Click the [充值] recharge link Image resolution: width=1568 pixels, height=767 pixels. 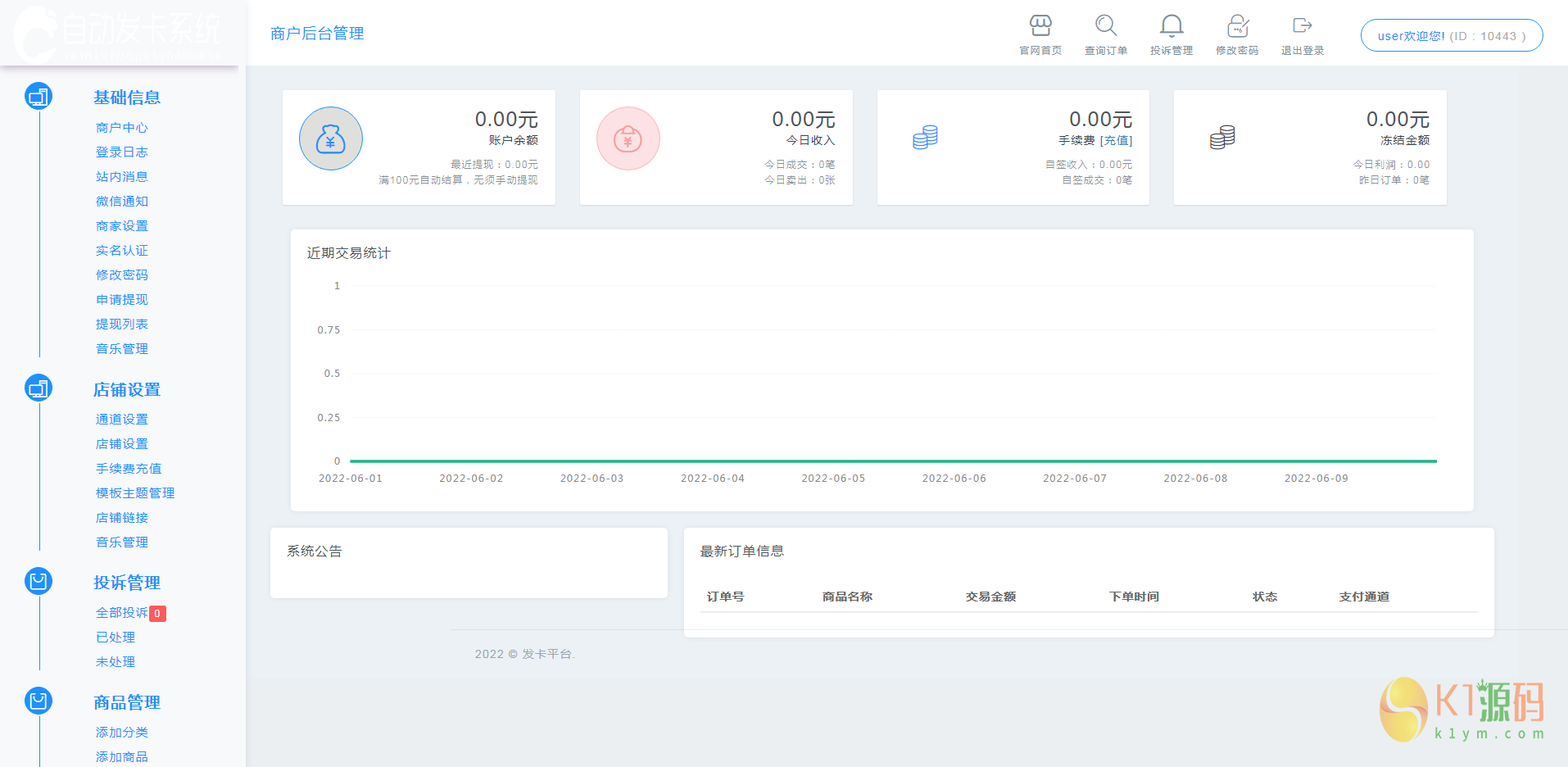[1116, 141]
